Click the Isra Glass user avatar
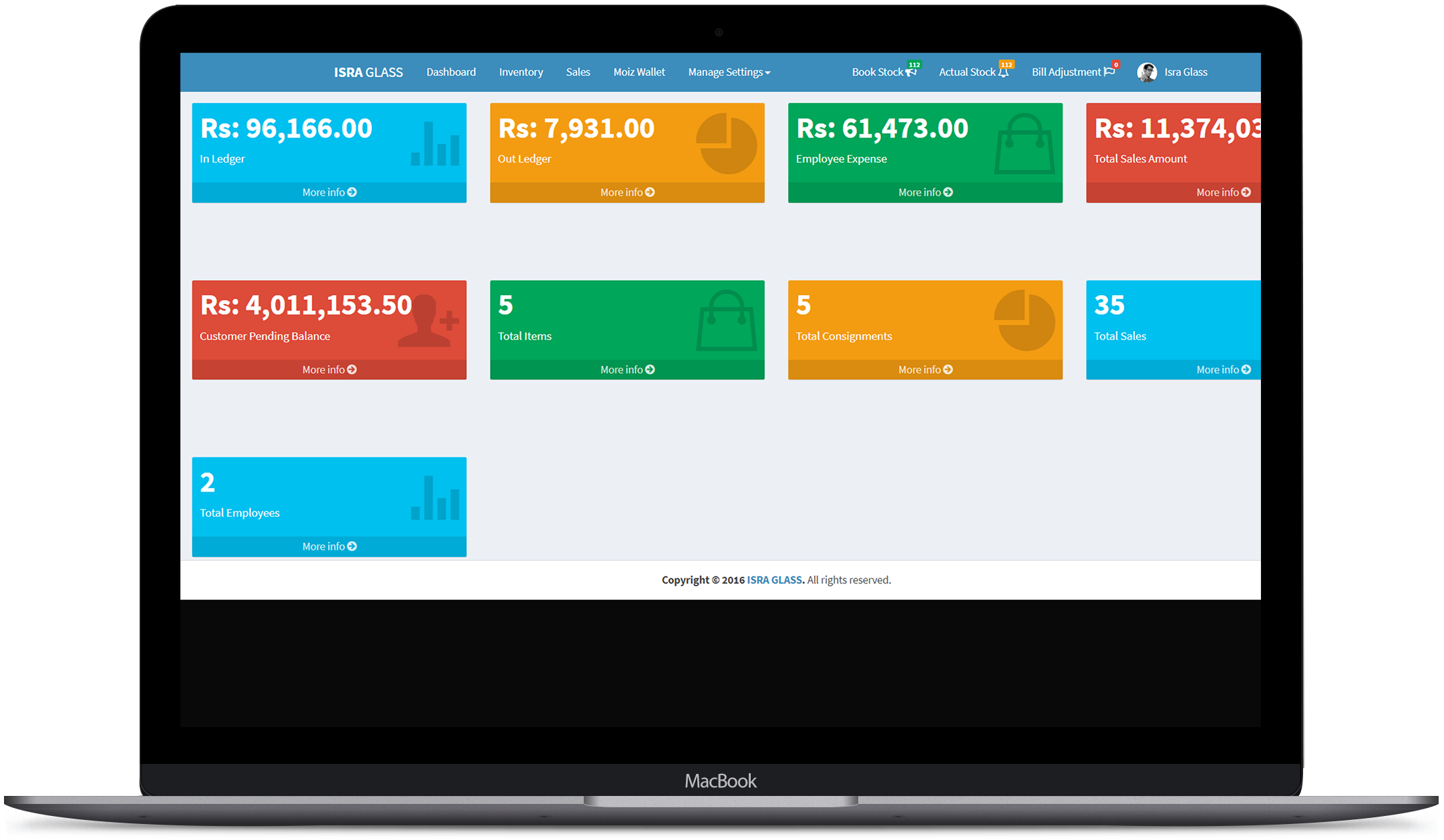This screenshot has height=840, width=1444. [1147, 72]
